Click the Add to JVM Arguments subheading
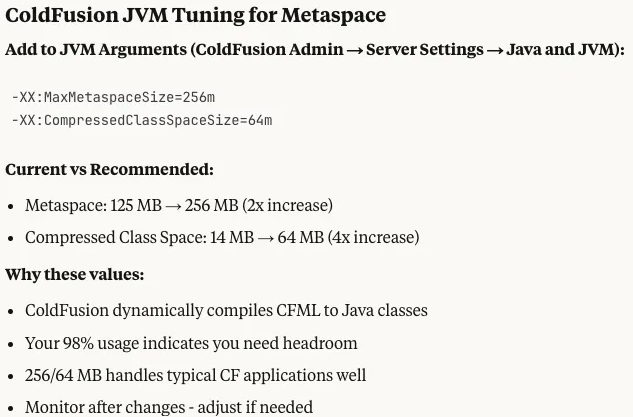 [x=315, y=50]
